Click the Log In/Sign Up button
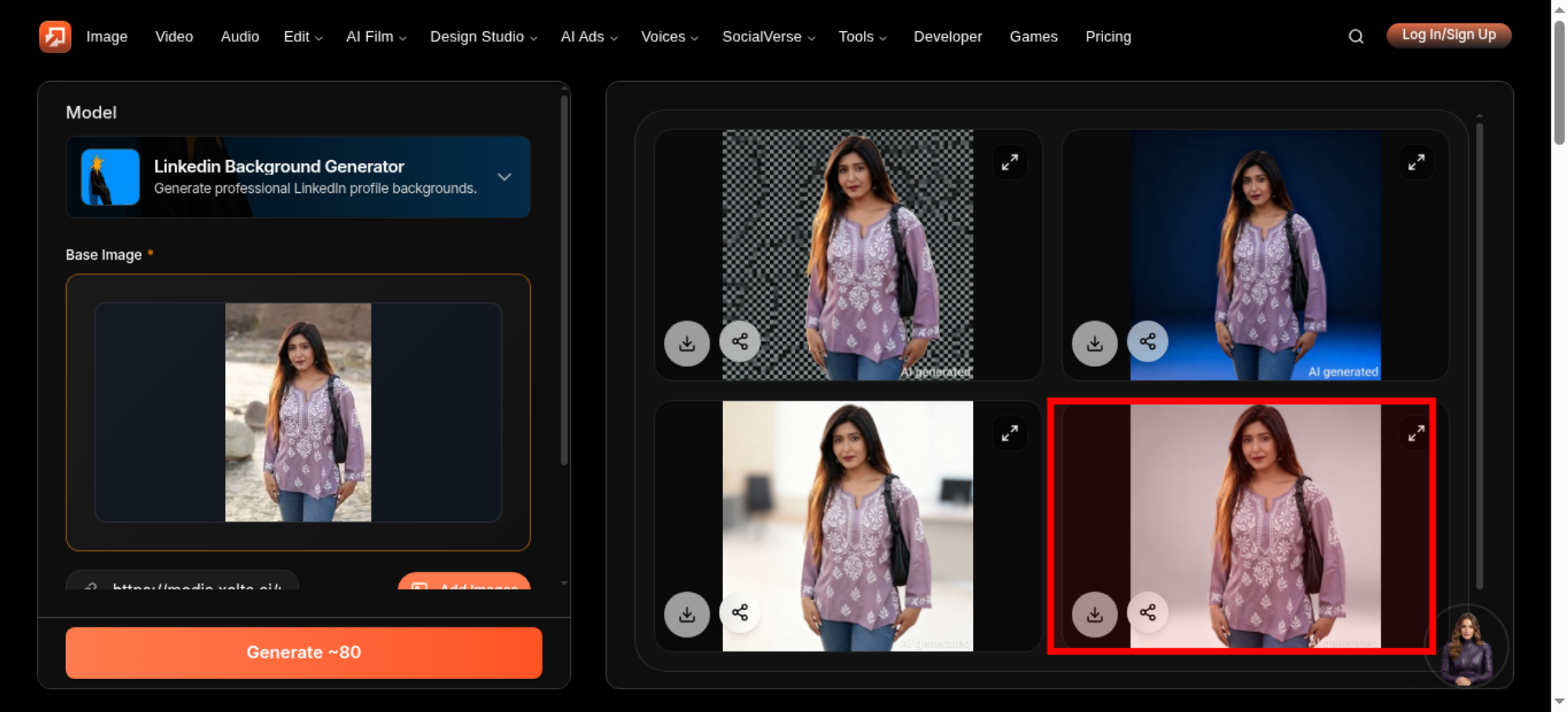The width and height of the screenshot is (1568, 712). tap(1449, 35)
